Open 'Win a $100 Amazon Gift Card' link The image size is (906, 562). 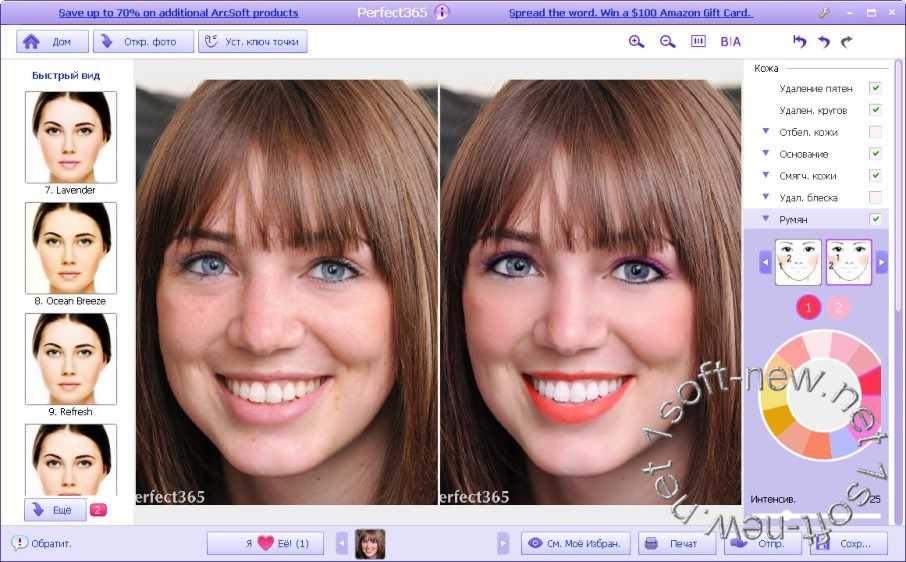[630, 13]
